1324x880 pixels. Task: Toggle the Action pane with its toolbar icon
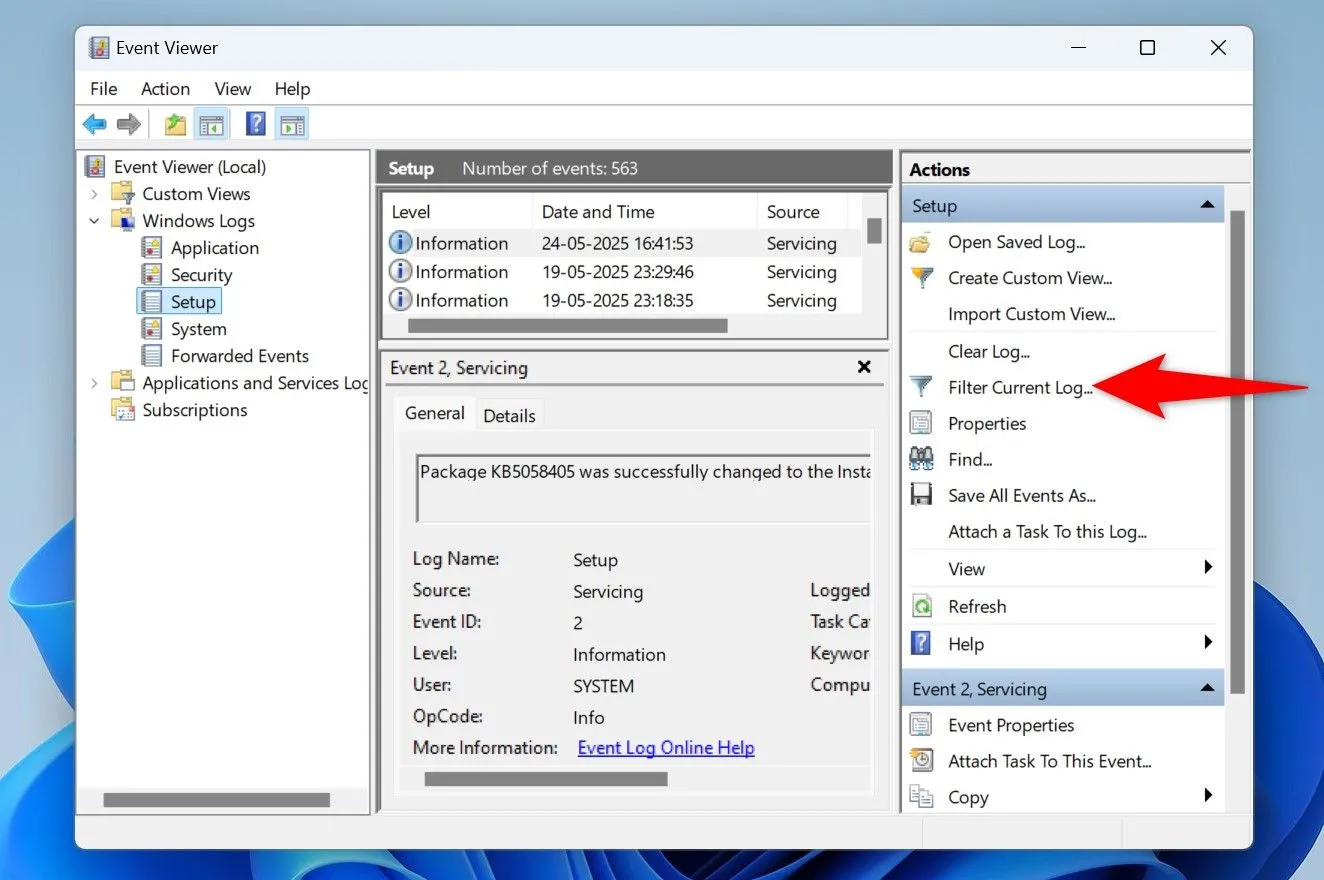click(x=293, y=123)
